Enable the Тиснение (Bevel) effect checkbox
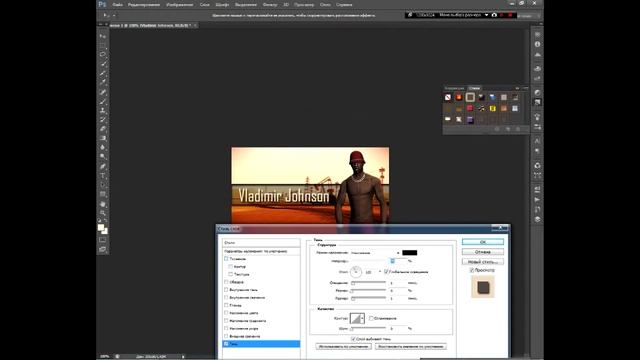 pos(226,258)
